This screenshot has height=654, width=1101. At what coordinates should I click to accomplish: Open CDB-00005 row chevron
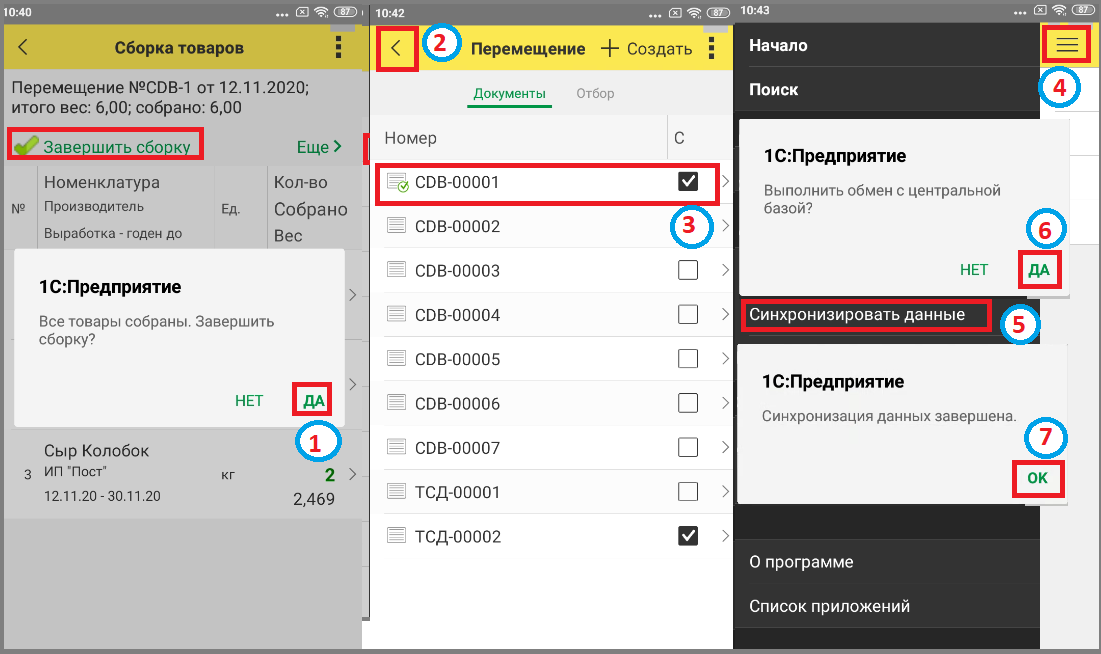725,358
